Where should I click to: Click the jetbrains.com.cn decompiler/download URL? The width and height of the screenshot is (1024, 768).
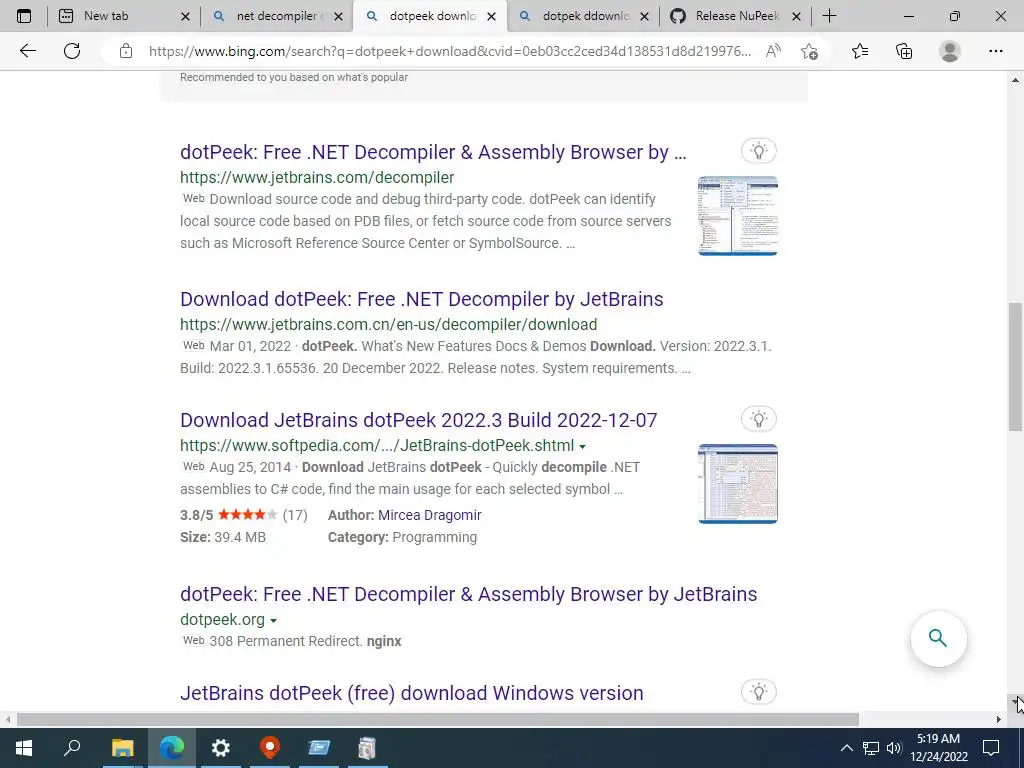pyautogui.click(x=389, y=324)
